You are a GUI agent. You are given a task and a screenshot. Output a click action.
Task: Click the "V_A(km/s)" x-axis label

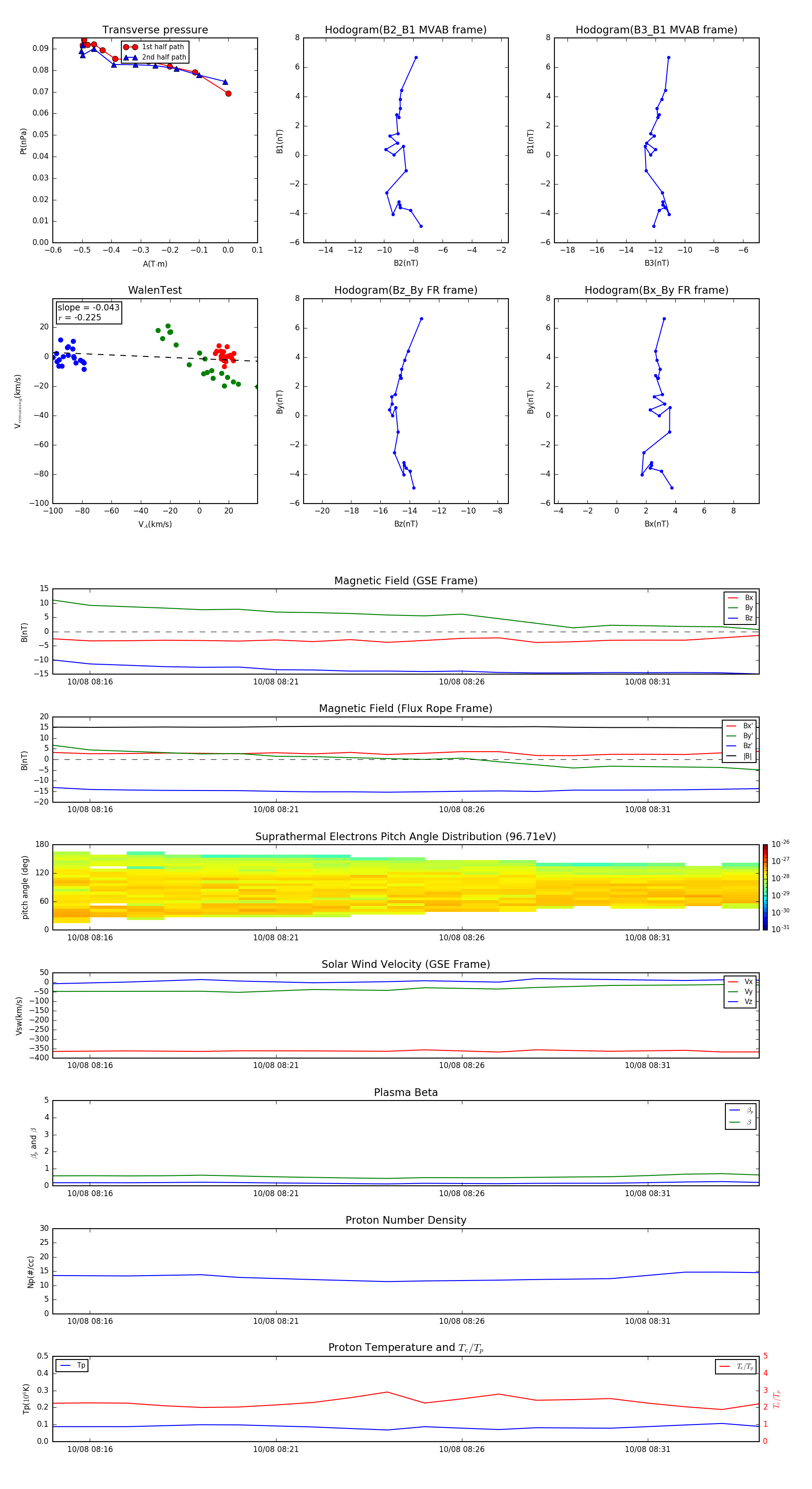coord(155,525)
